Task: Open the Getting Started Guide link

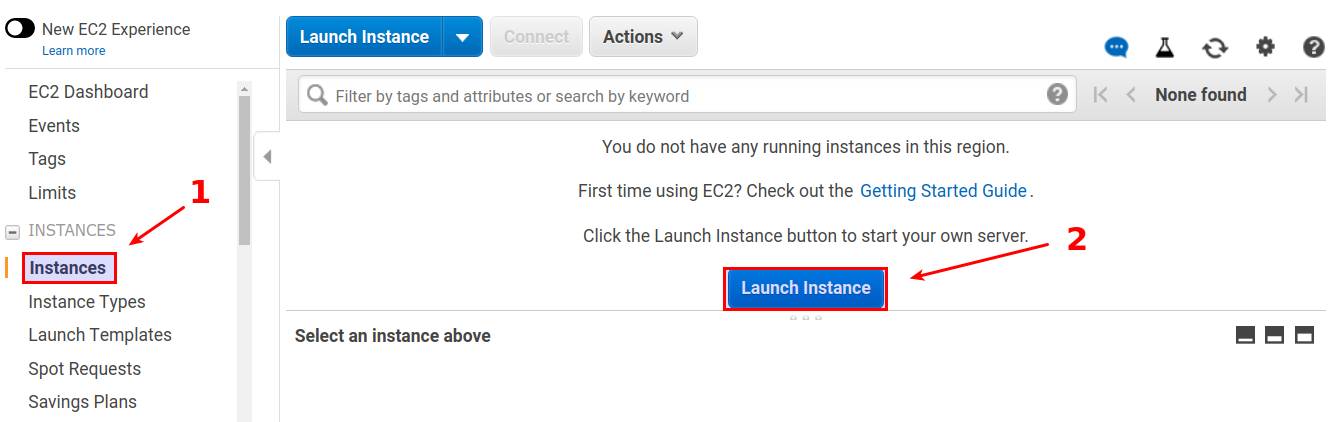Action: point(943,190)
